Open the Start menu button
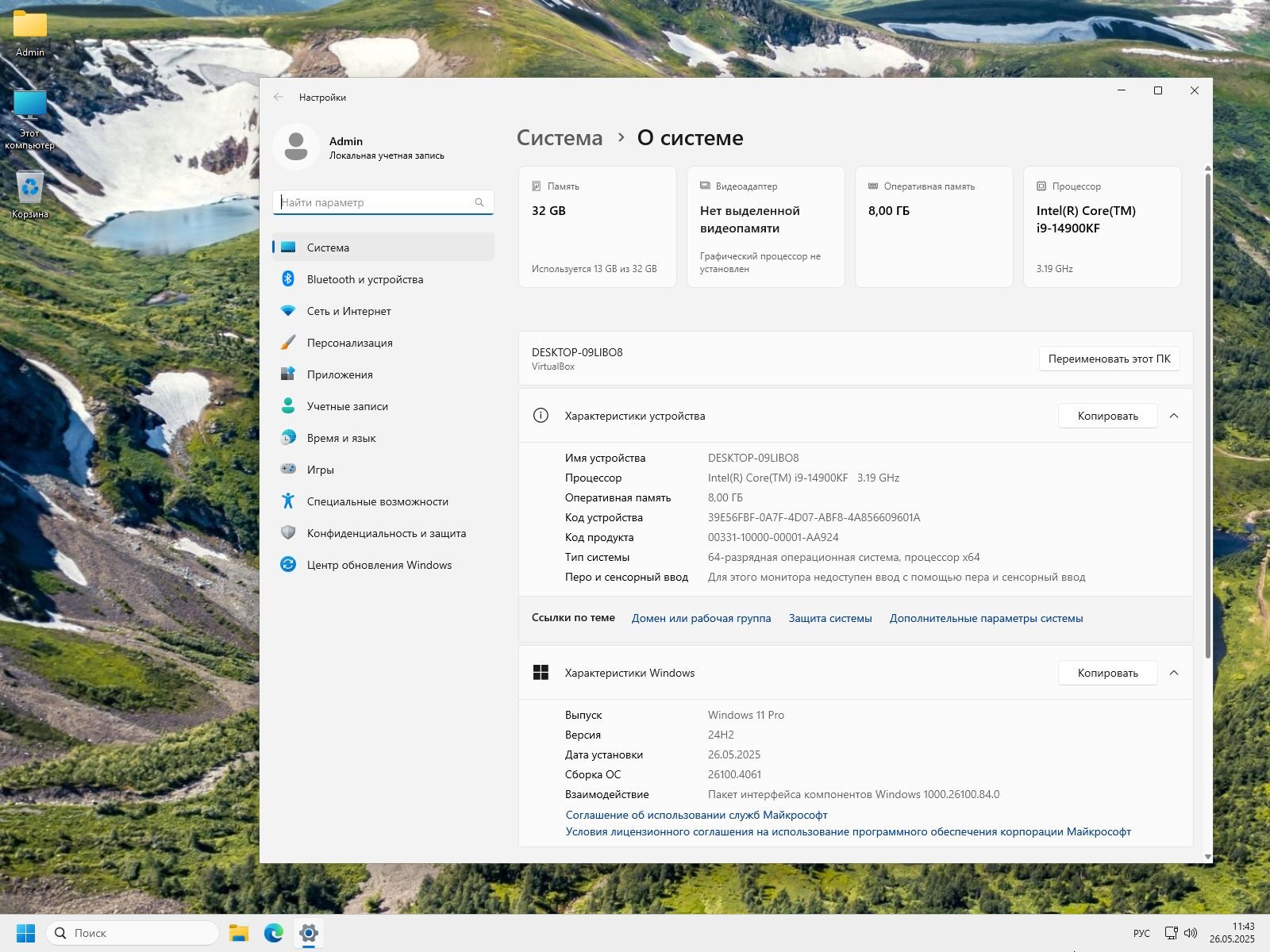 click(26, 933)
